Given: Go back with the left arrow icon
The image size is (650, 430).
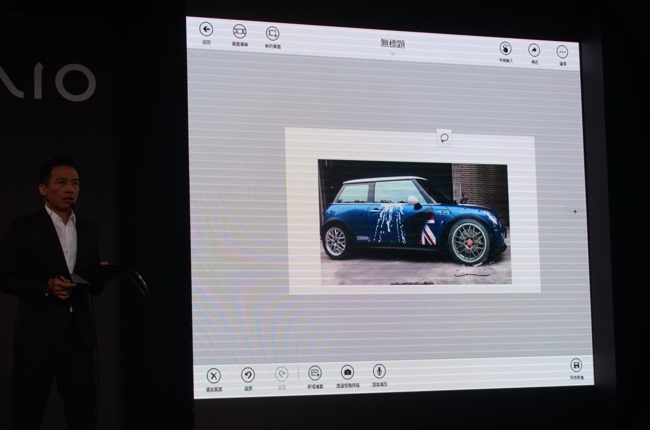Looking at the screenshot, I should click(x=206, y=29).
